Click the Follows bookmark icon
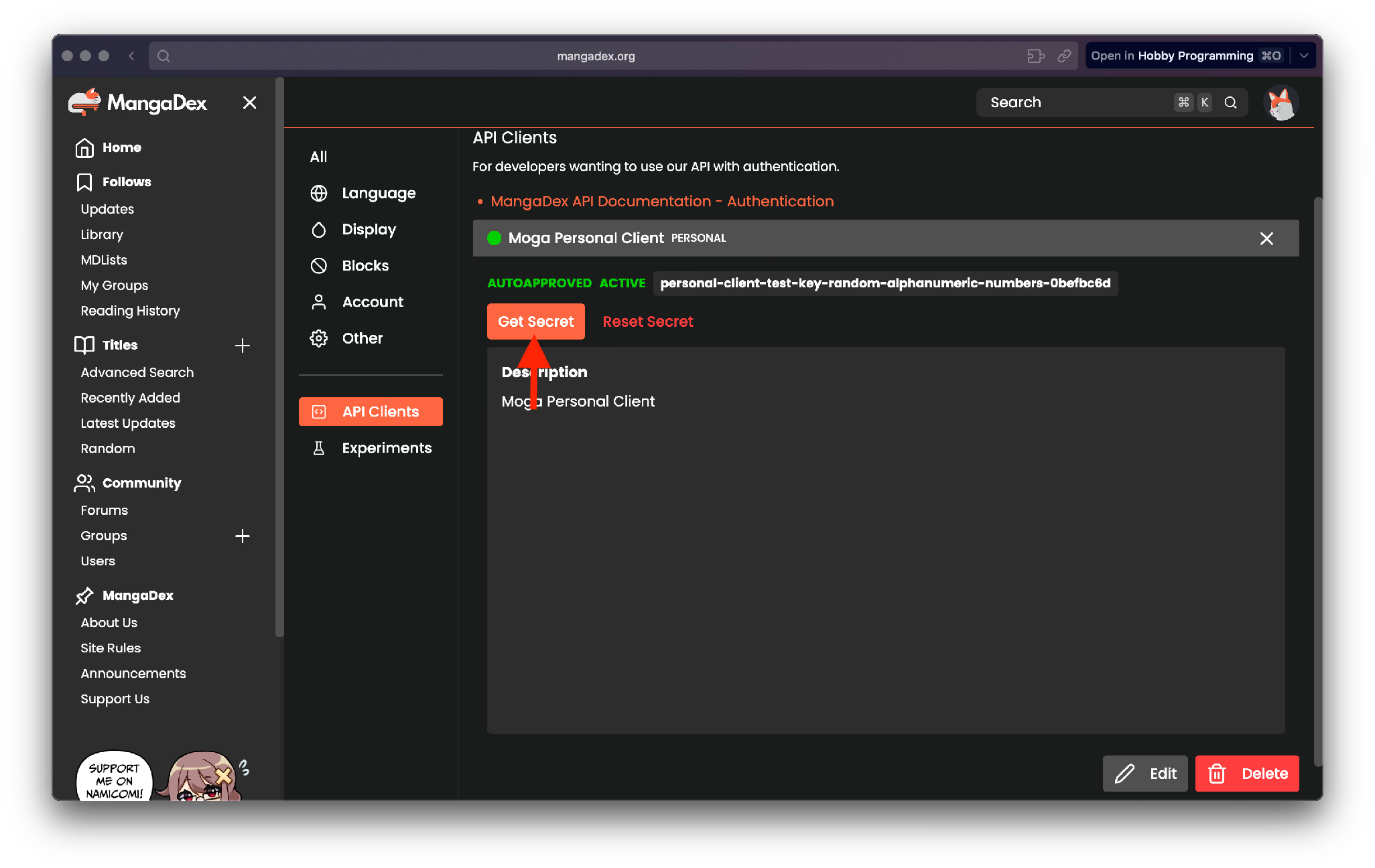This screenshot has height=868, width=1375. [84, 182]
